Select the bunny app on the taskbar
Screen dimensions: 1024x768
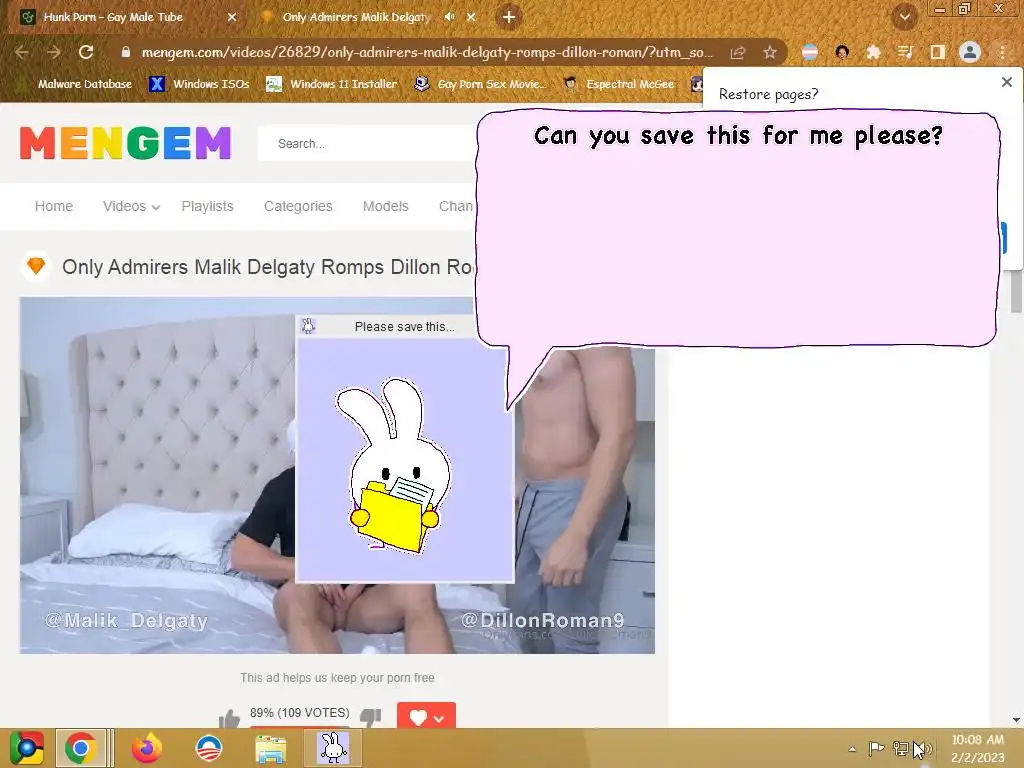(333, 748)
